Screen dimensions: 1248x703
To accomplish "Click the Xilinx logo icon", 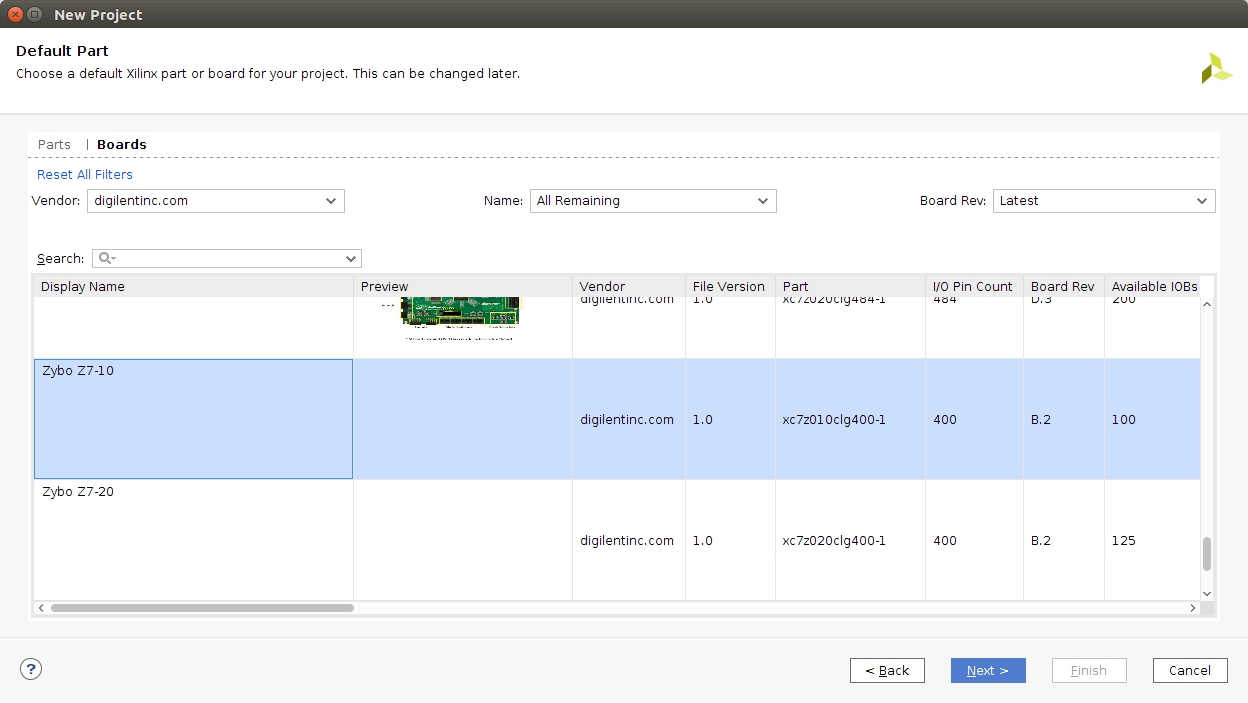I will [x=1216, y=68].
